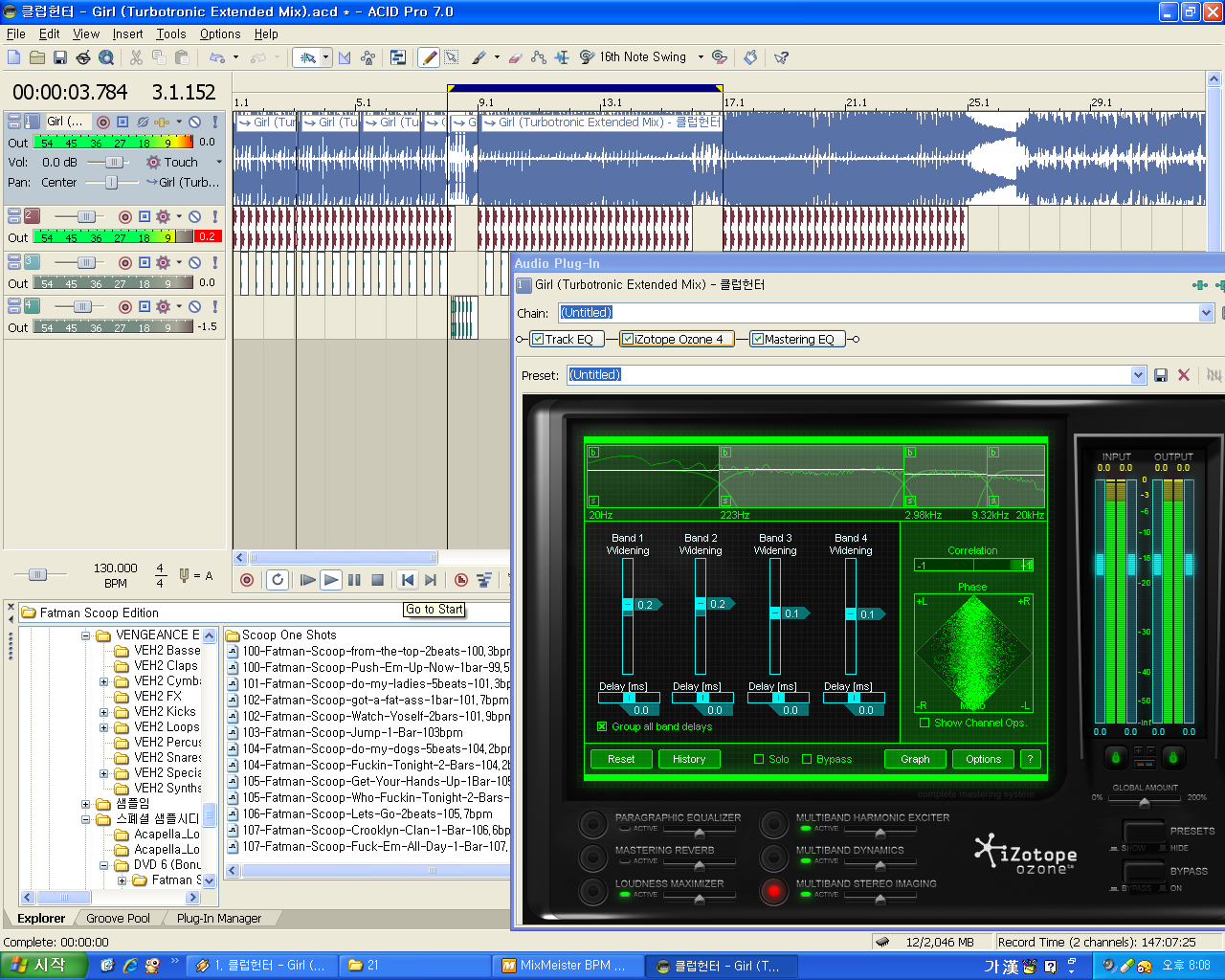
Task: Click Loudness Maximizer round module button
Action: click(x=593, y=890)
